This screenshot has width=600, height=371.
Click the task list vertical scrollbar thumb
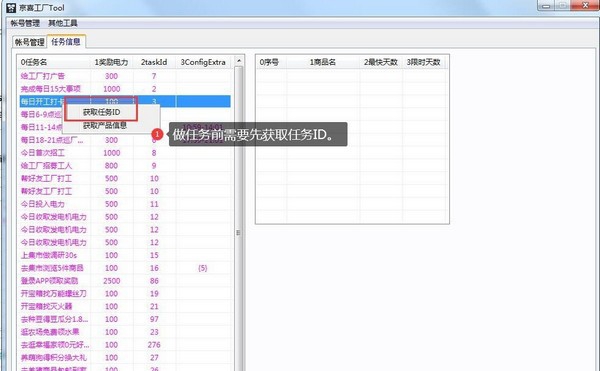tap(238, 233)
